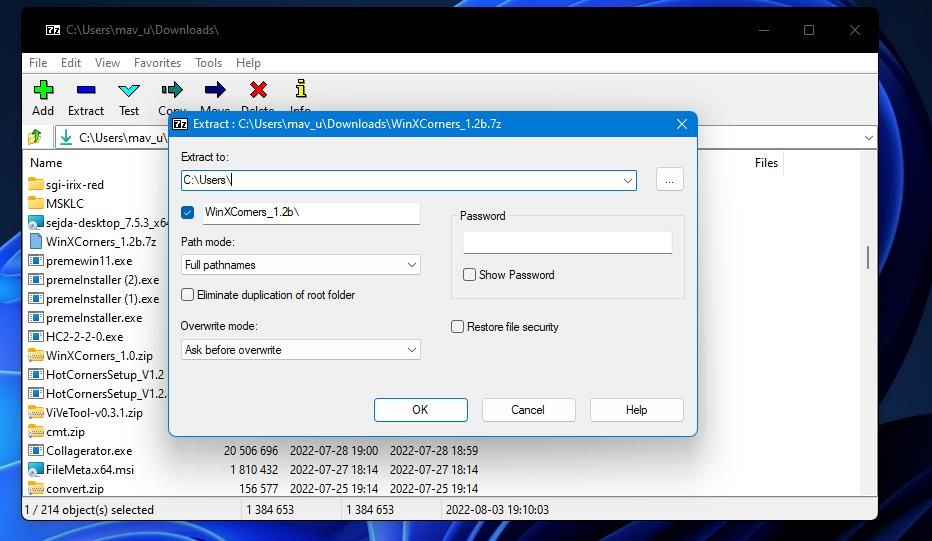The height and width of the screenshot is (541, 932).
Task: Click the WinXCorners_1.2b\ subfolder name field
Action: tap(311, 212)
